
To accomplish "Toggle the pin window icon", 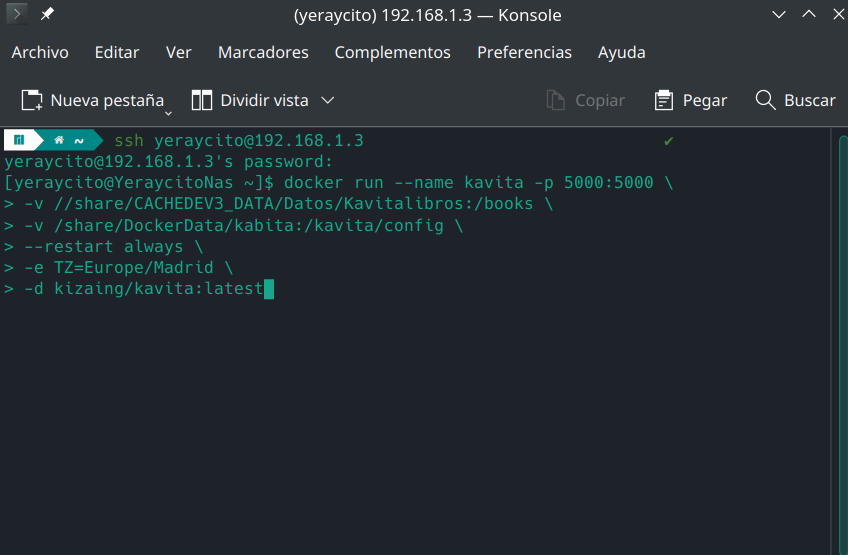I will (47, 15).
